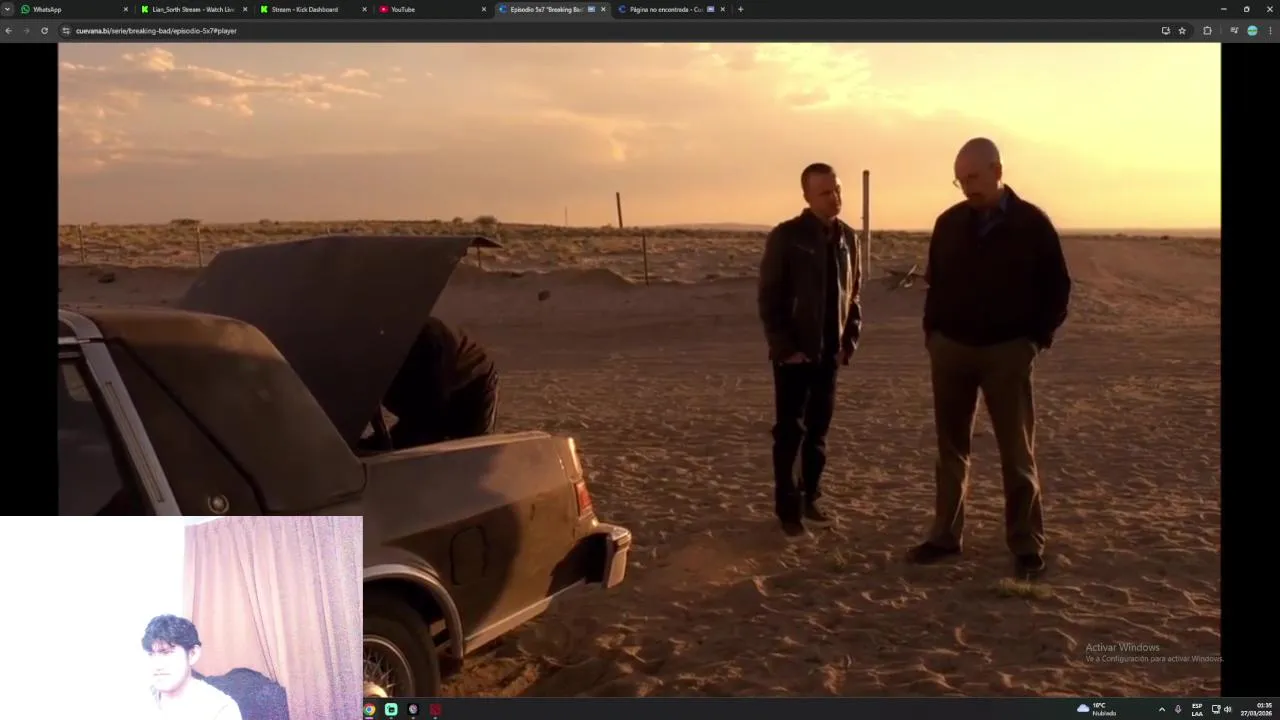Close the WhatsApp tab

125,9
